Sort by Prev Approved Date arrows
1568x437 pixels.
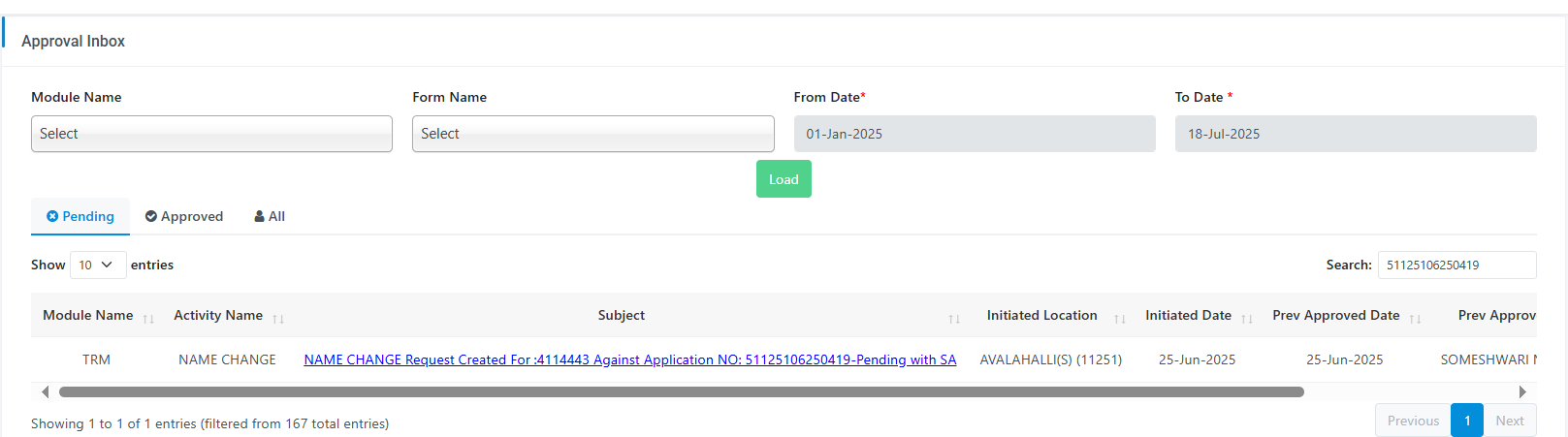pos(1416,319)
